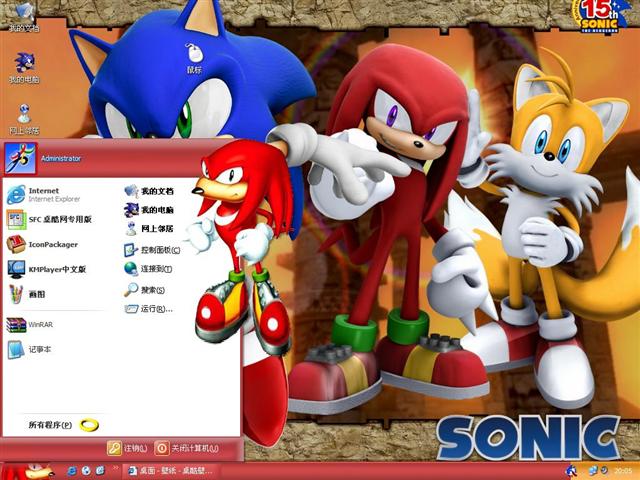640x480 pixels.
Task: Open KMPlayer中文版 from Start menu
Action: (x=47, y=269)
